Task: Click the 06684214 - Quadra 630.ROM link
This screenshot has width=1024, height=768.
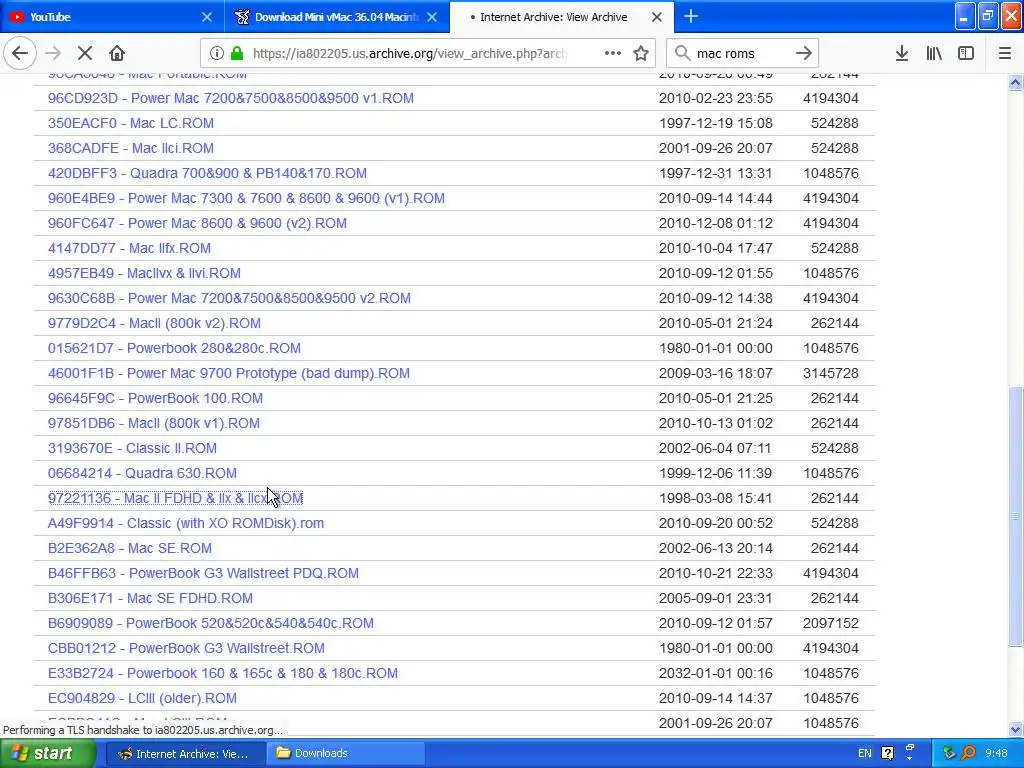Action: [x=142, y=473]
